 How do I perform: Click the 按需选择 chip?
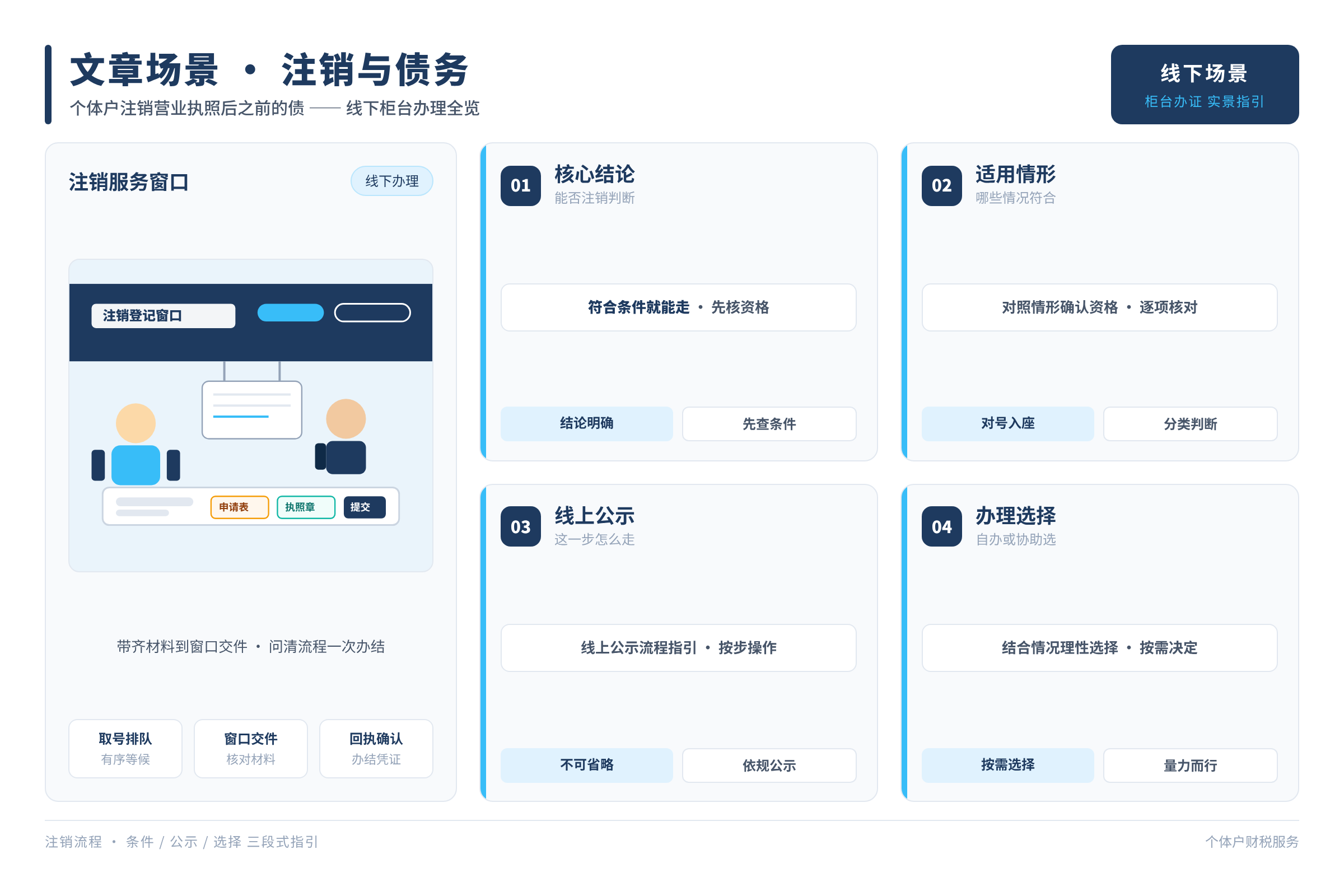click(1008, 765)
